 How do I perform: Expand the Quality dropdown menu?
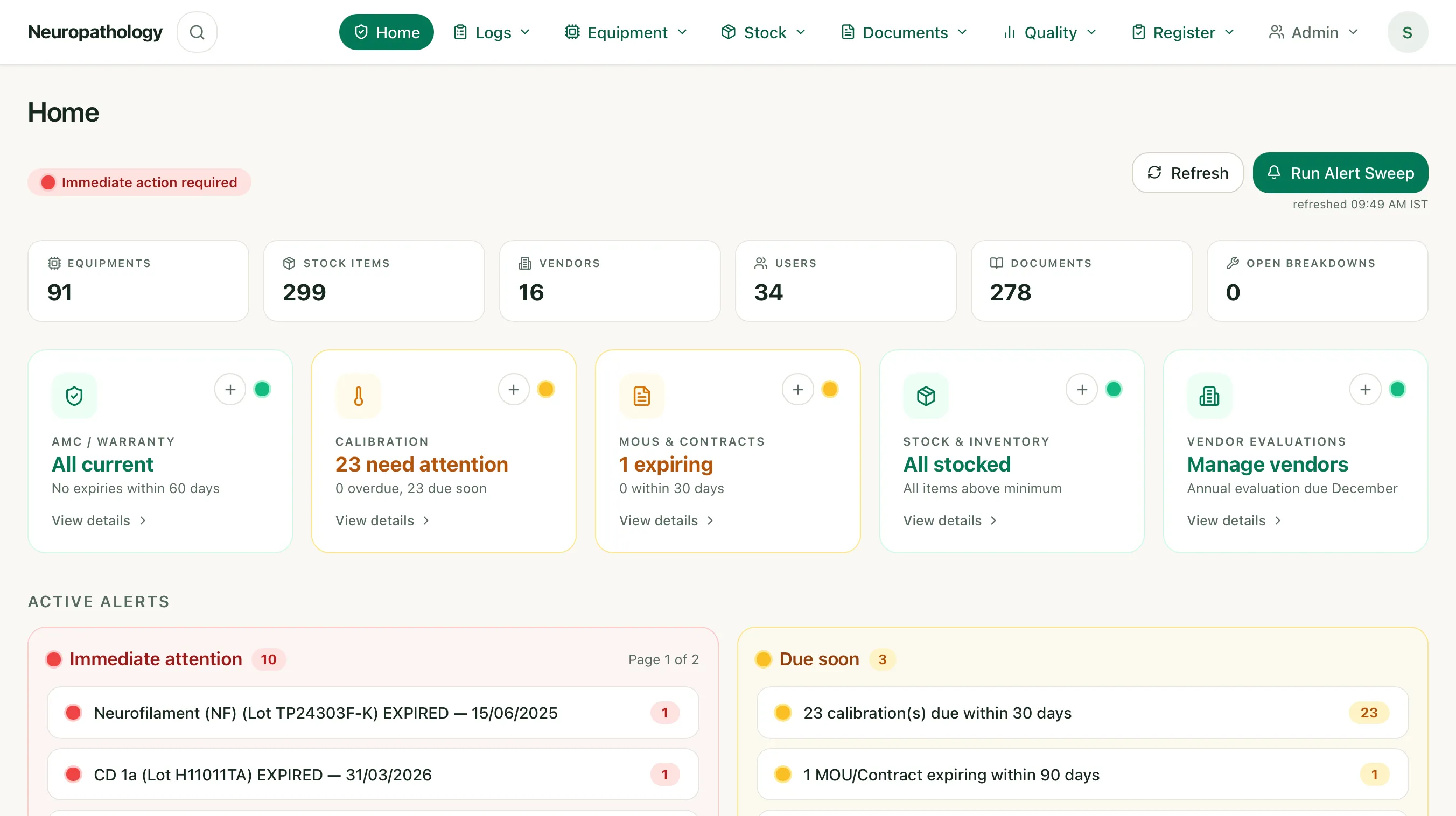click(1049, 32)
